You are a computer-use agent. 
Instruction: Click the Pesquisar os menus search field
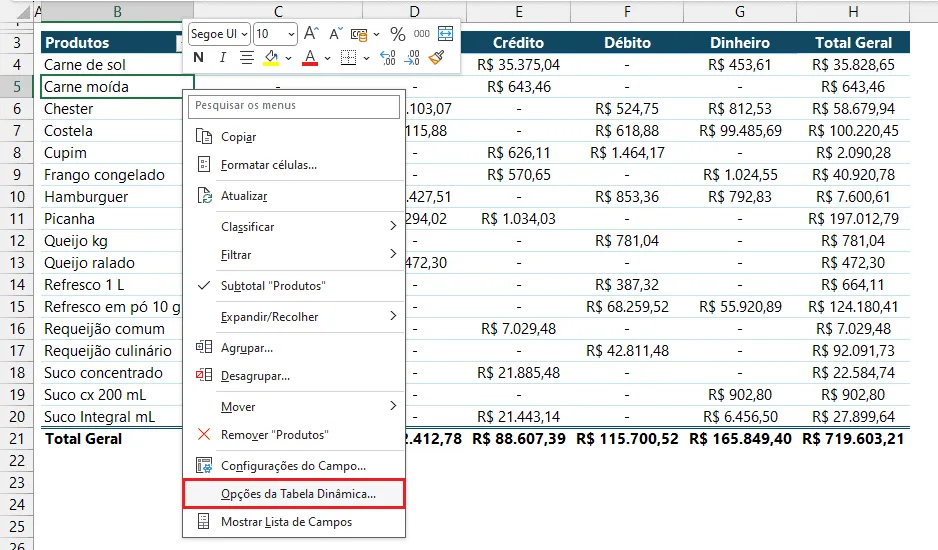294,106
